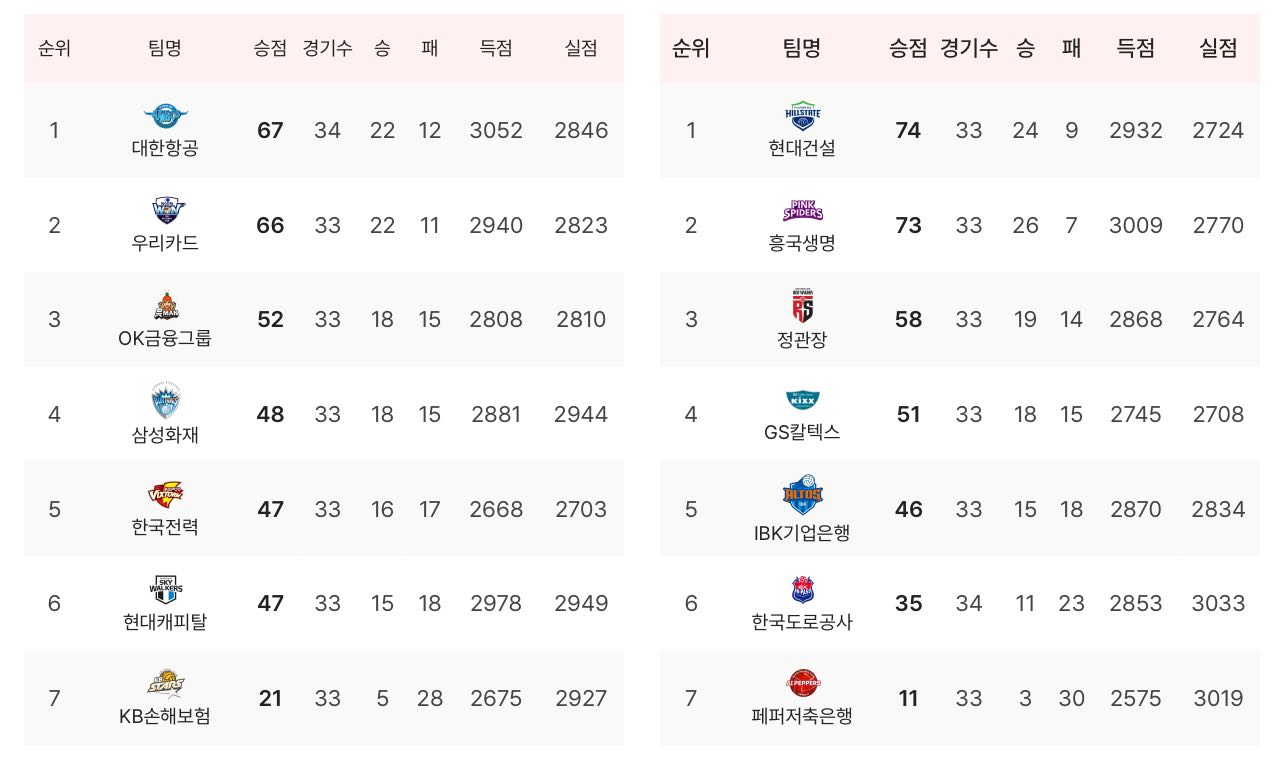Click the 득점 header in women's table
This screenshot has width=1284, height=773.
tap(1135, 48)
